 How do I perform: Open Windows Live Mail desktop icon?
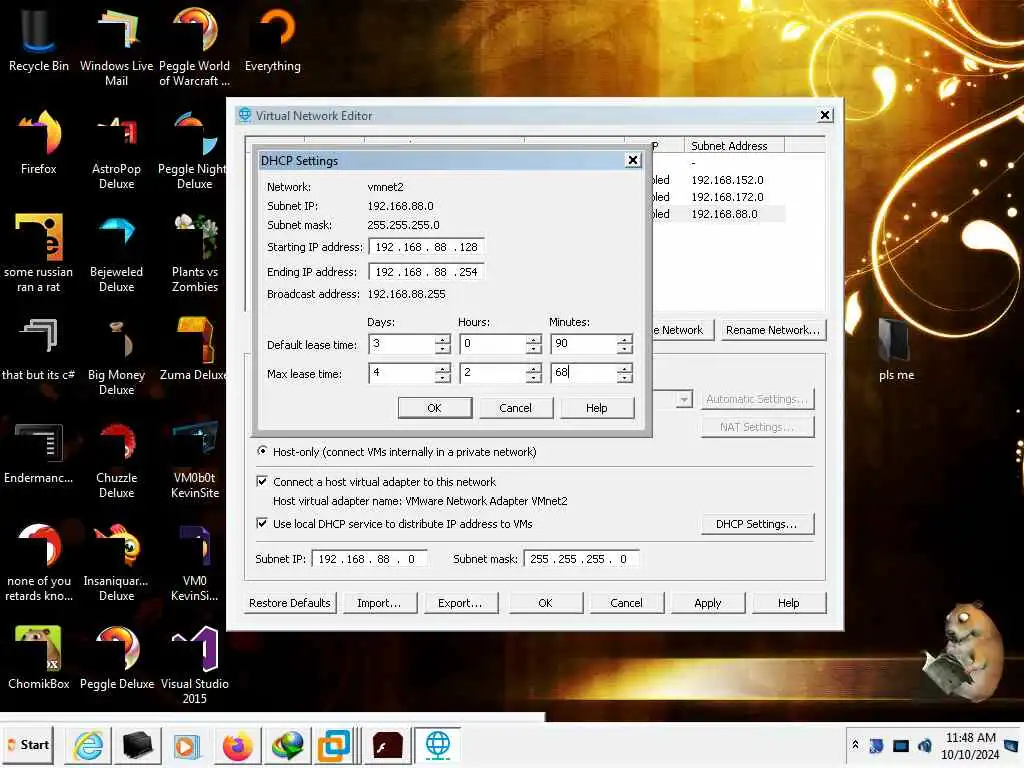point(116,46)
